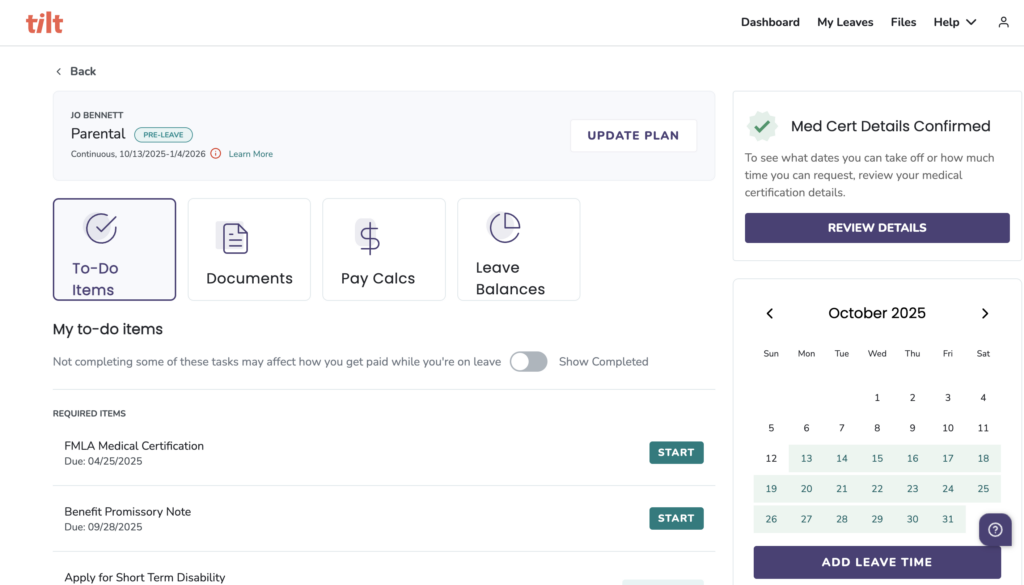This screenshot has width=1024, height=585.
Task: Open the Documents card
Action: point(249,249)
